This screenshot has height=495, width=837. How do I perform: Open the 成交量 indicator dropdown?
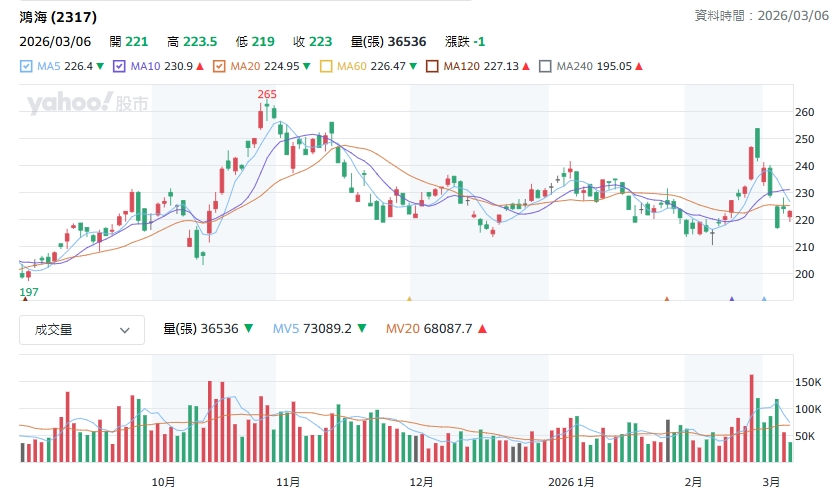82,329
